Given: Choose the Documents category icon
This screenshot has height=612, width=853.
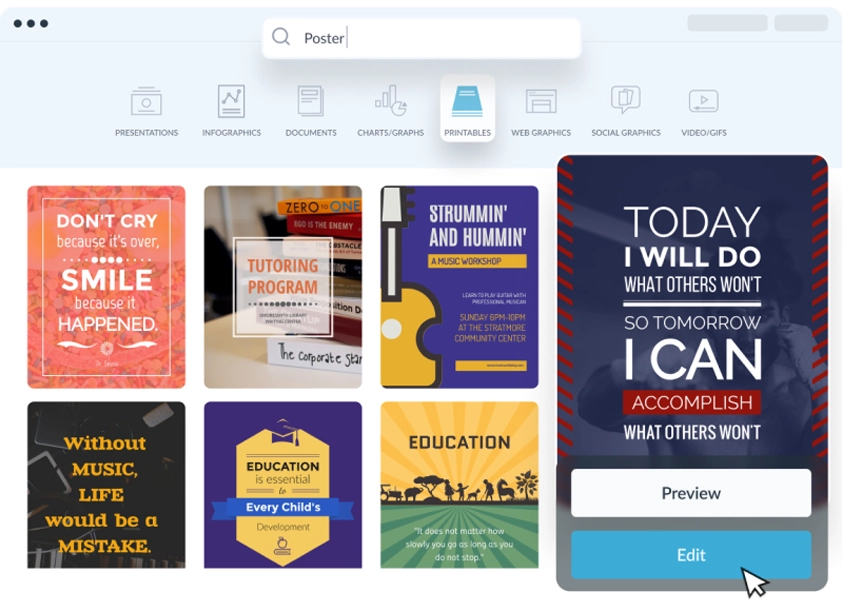Looking at the screenshot, I should tap(311, 101).
